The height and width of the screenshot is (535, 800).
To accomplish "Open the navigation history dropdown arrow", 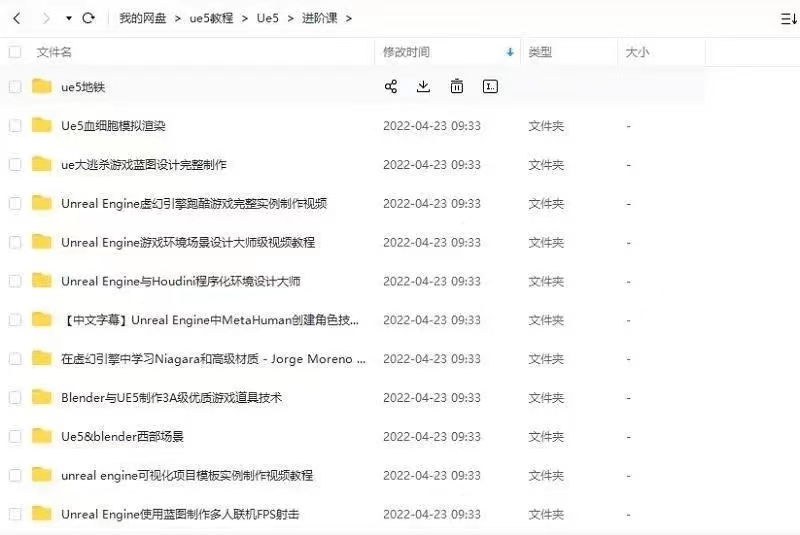I will (68, 18).
